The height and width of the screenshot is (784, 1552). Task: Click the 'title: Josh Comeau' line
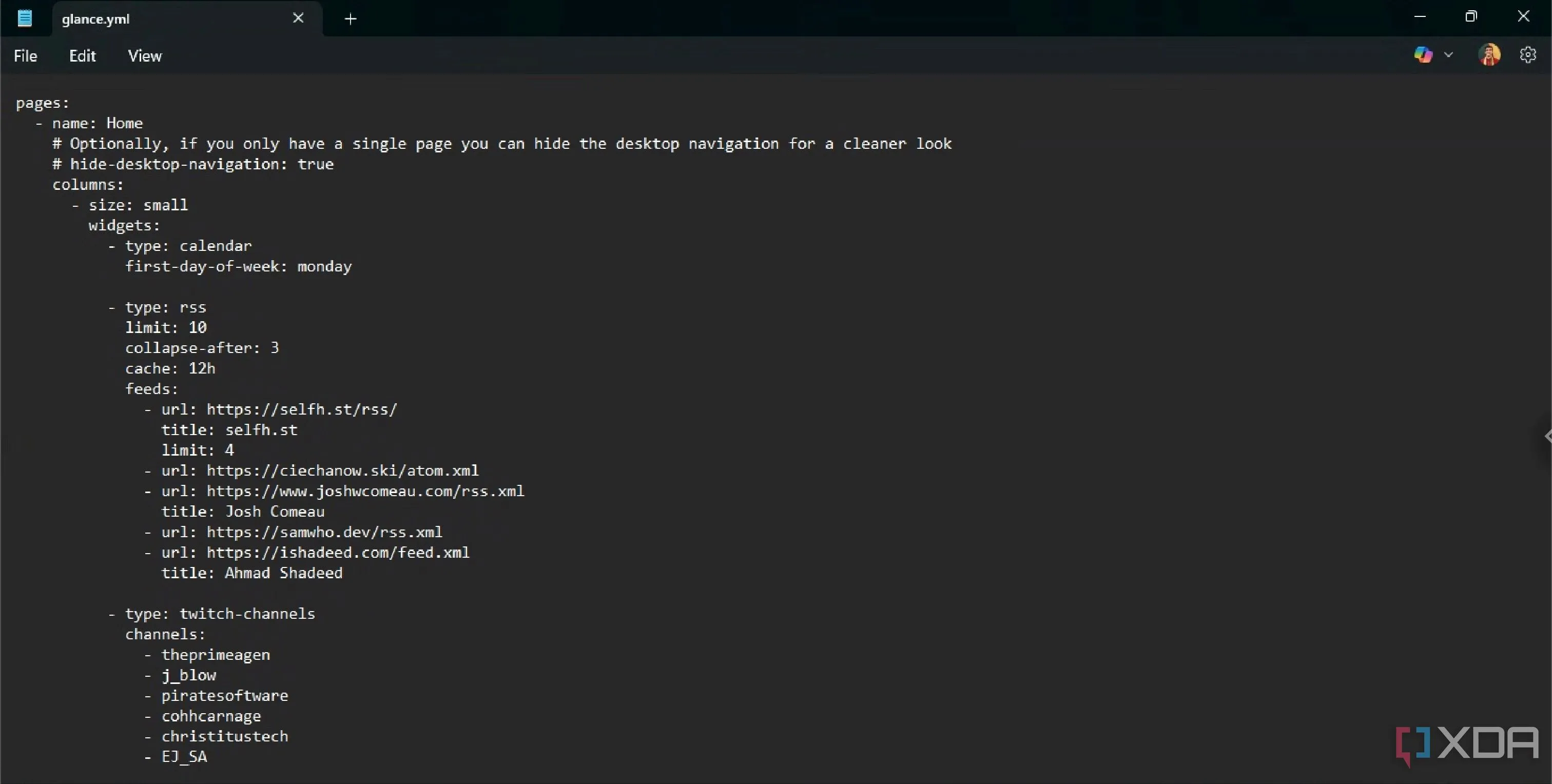pos(243,512)
